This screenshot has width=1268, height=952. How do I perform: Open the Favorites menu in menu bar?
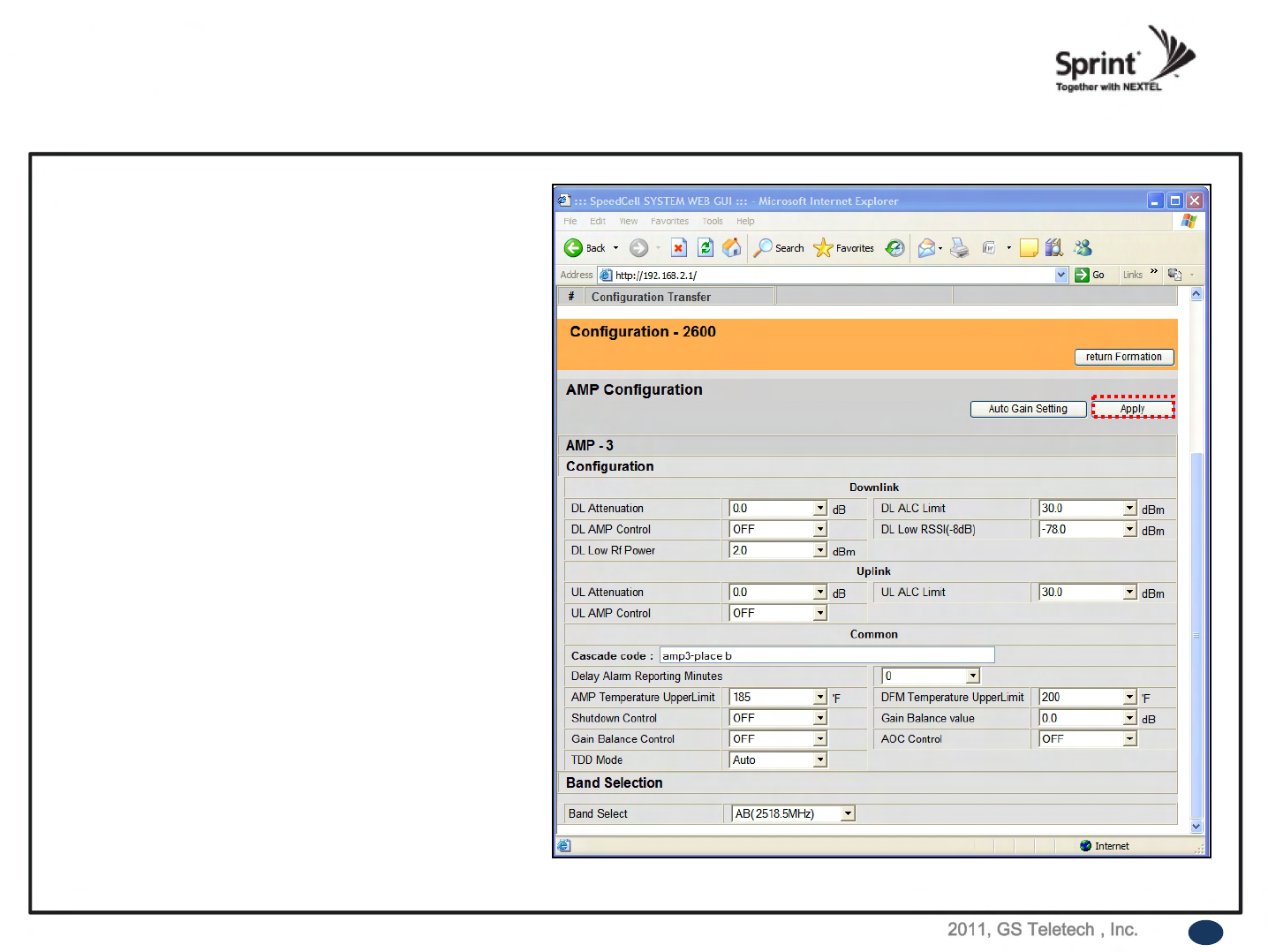coord(669,222)
